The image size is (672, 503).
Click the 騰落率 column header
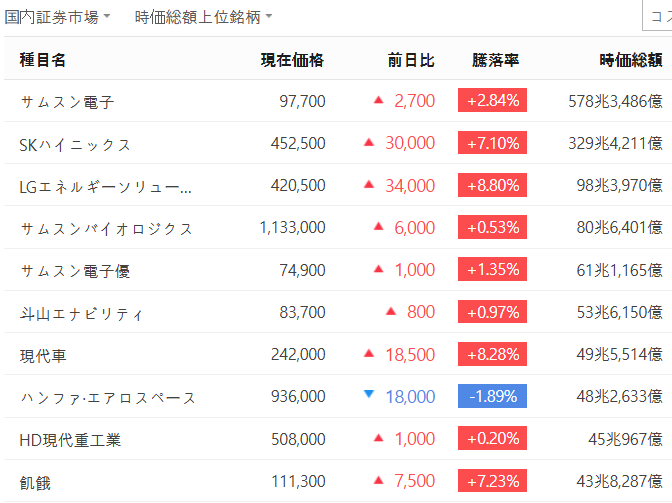coord(495,60)
